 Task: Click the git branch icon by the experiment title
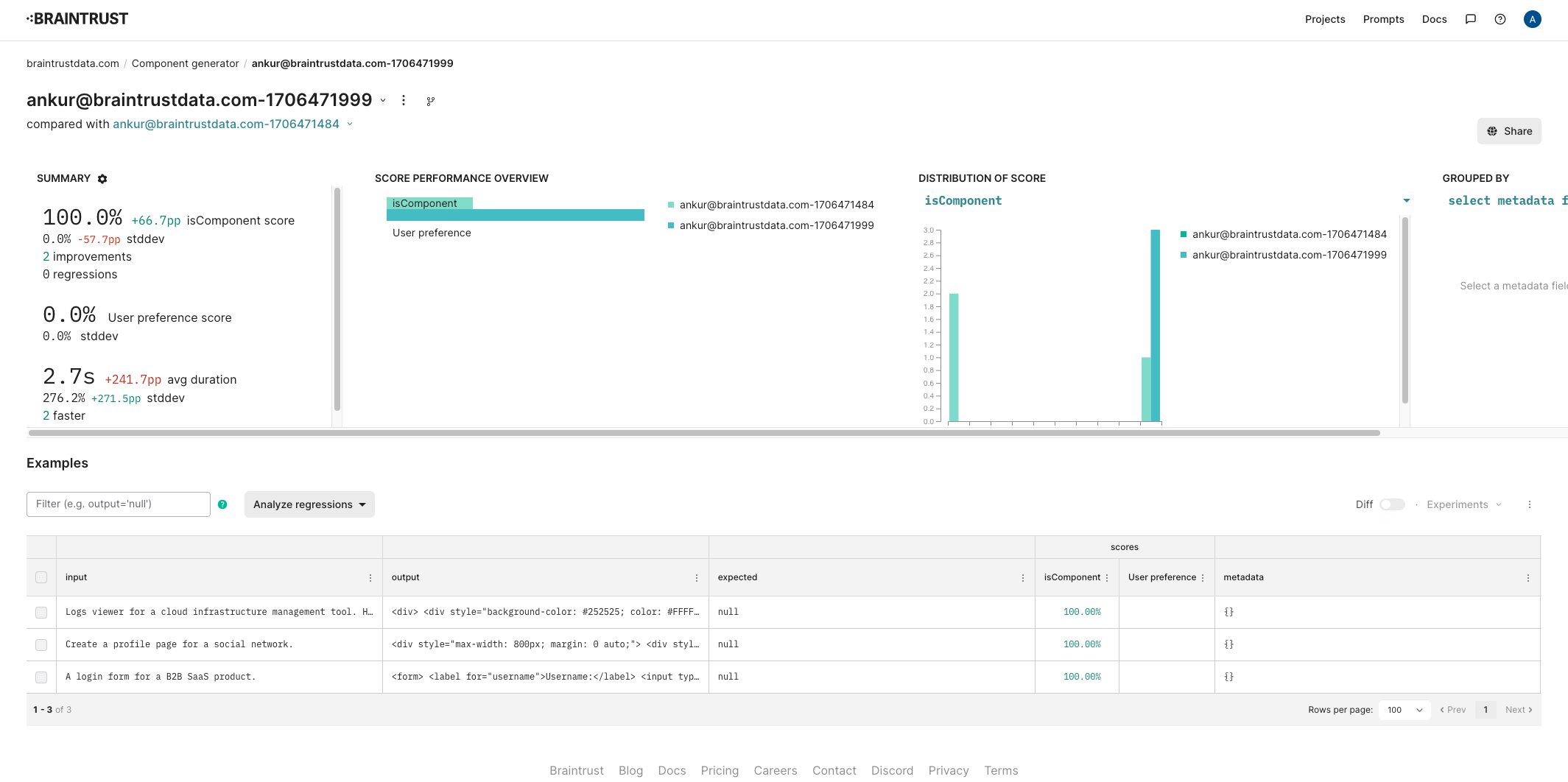[x=431, y=101]
